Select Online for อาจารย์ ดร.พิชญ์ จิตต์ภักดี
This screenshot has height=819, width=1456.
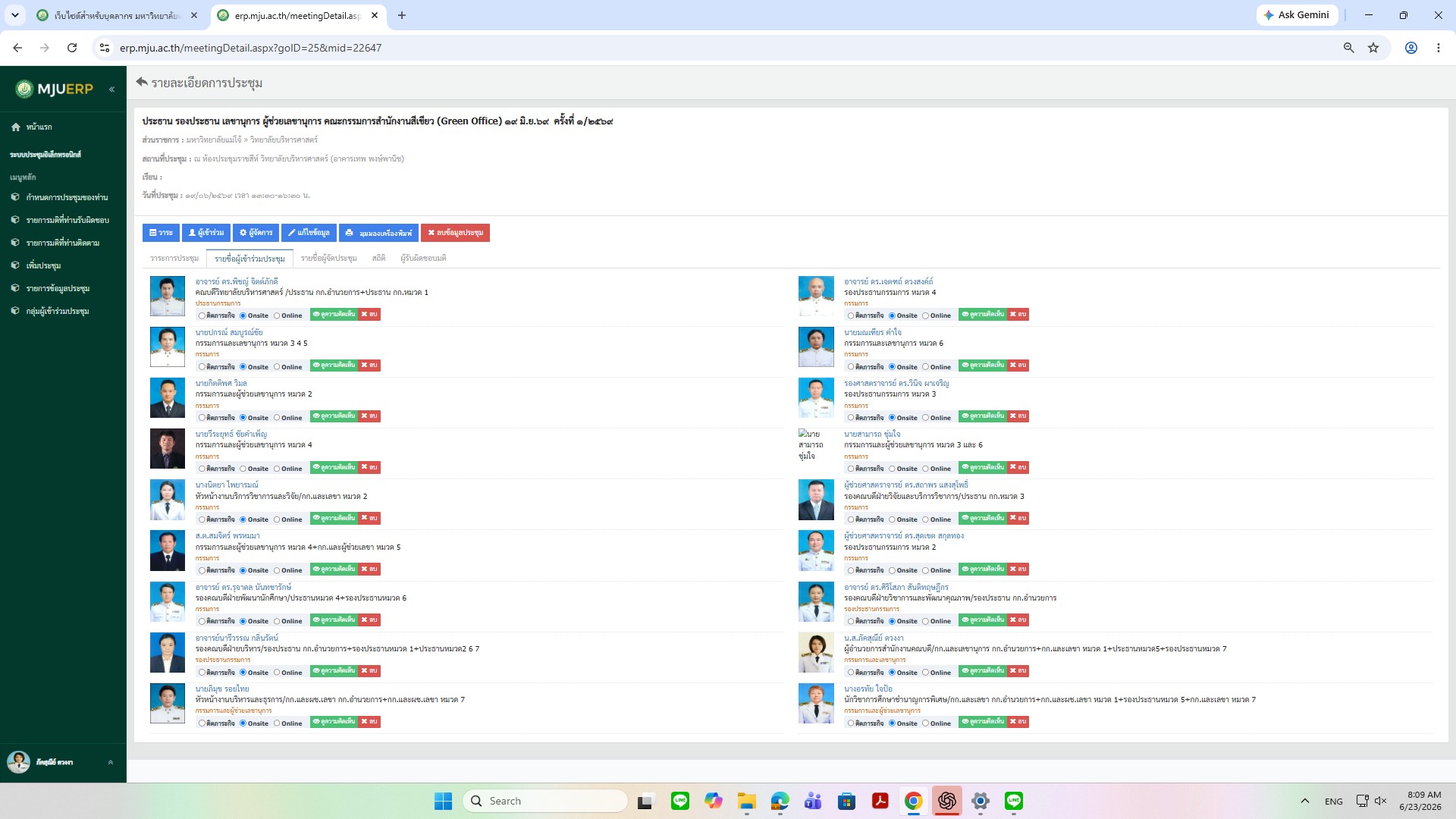pyautogui.click(x=277, y=315)
